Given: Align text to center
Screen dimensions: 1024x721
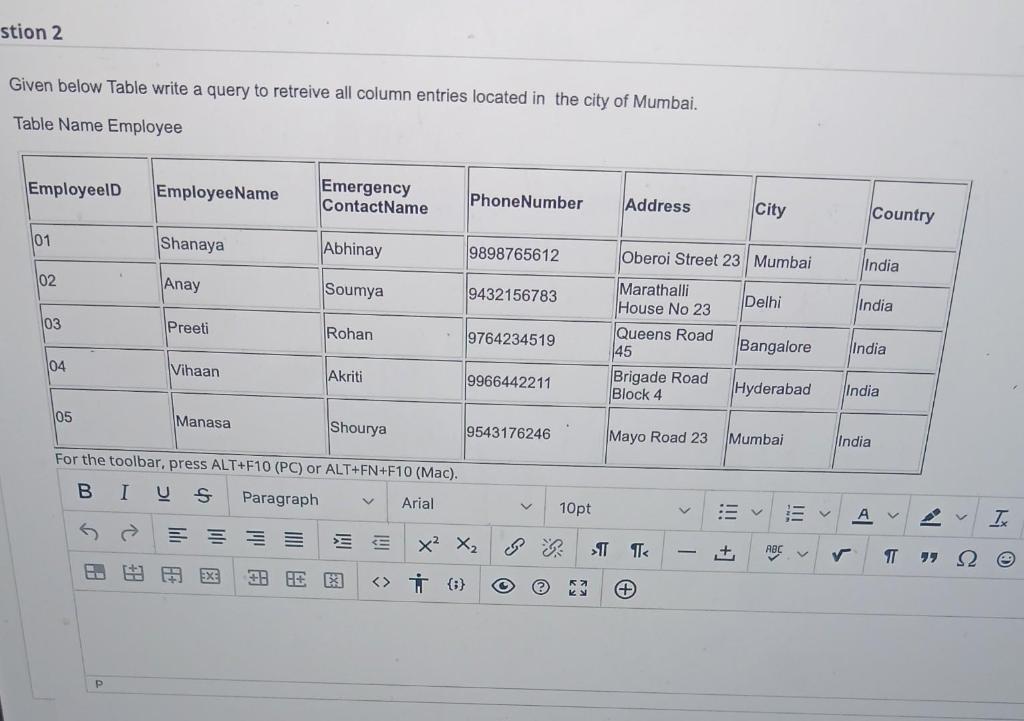Looking at the screenshot, I should tap(216, 538).
